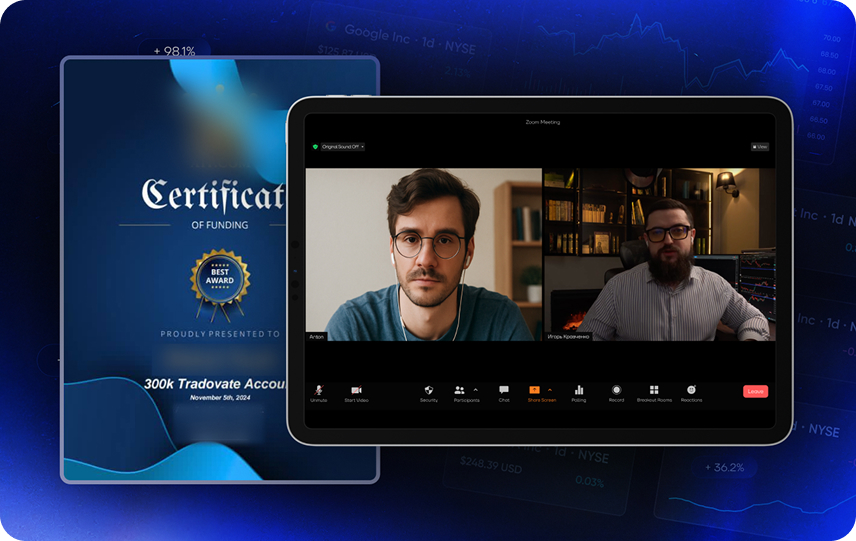Click the View button in Zoom
856x541 pixels.
[x=760, y=147]
